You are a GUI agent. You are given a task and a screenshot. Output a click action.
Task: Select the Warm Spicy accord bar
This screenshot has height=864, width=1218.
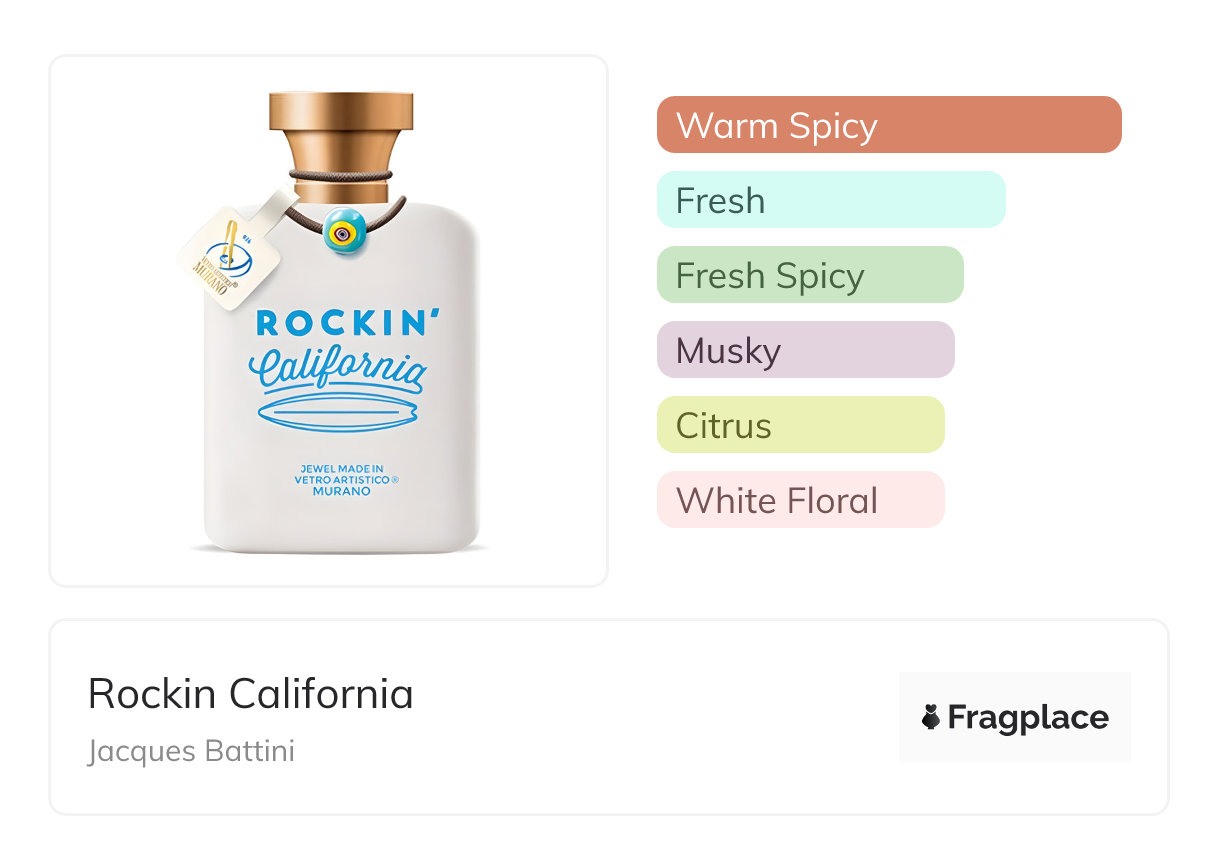pyautogui.click(x=889, y=125)
